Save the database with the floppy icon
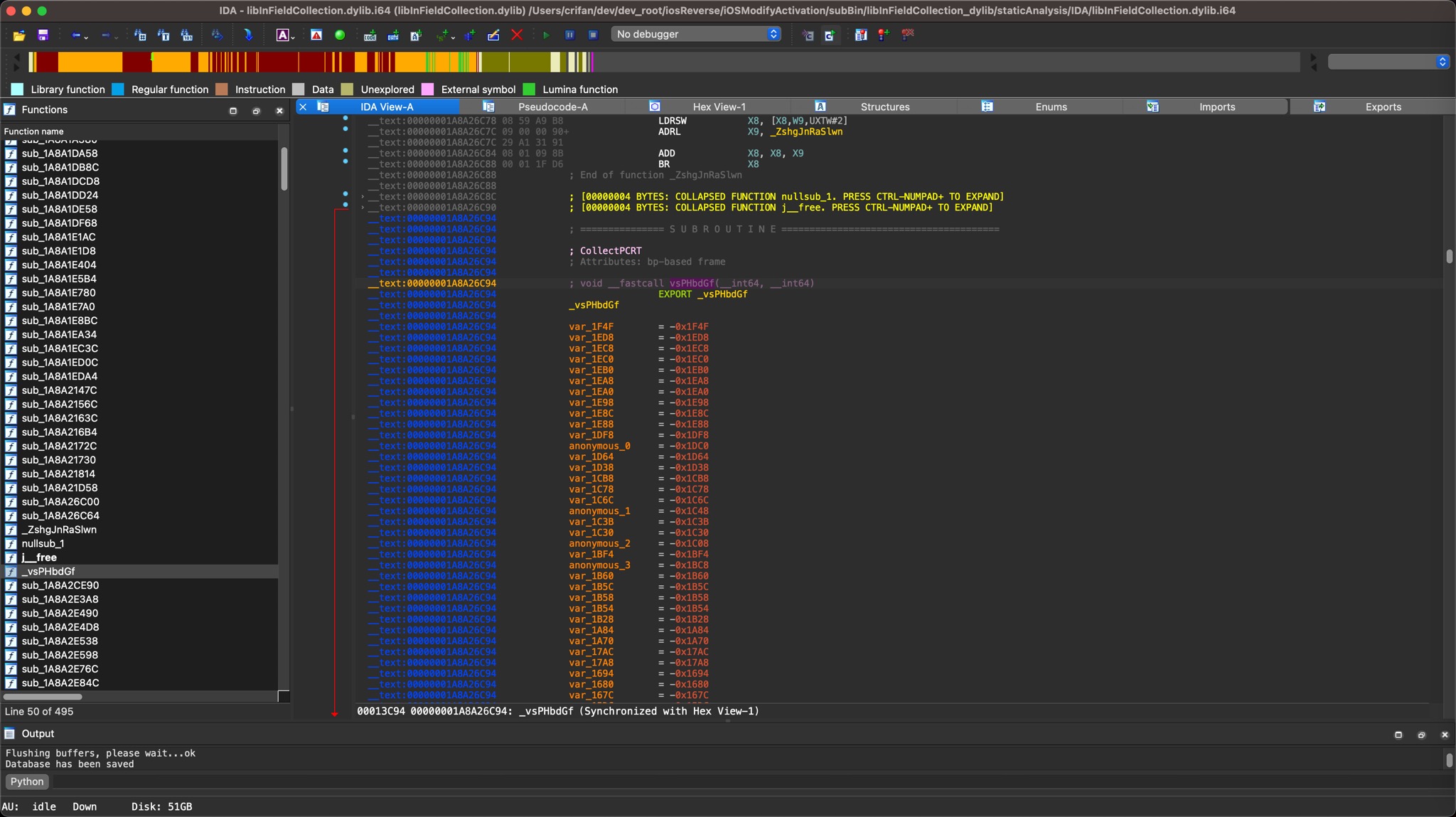The height and width of the screenshot is (817, 1456). 43,35
